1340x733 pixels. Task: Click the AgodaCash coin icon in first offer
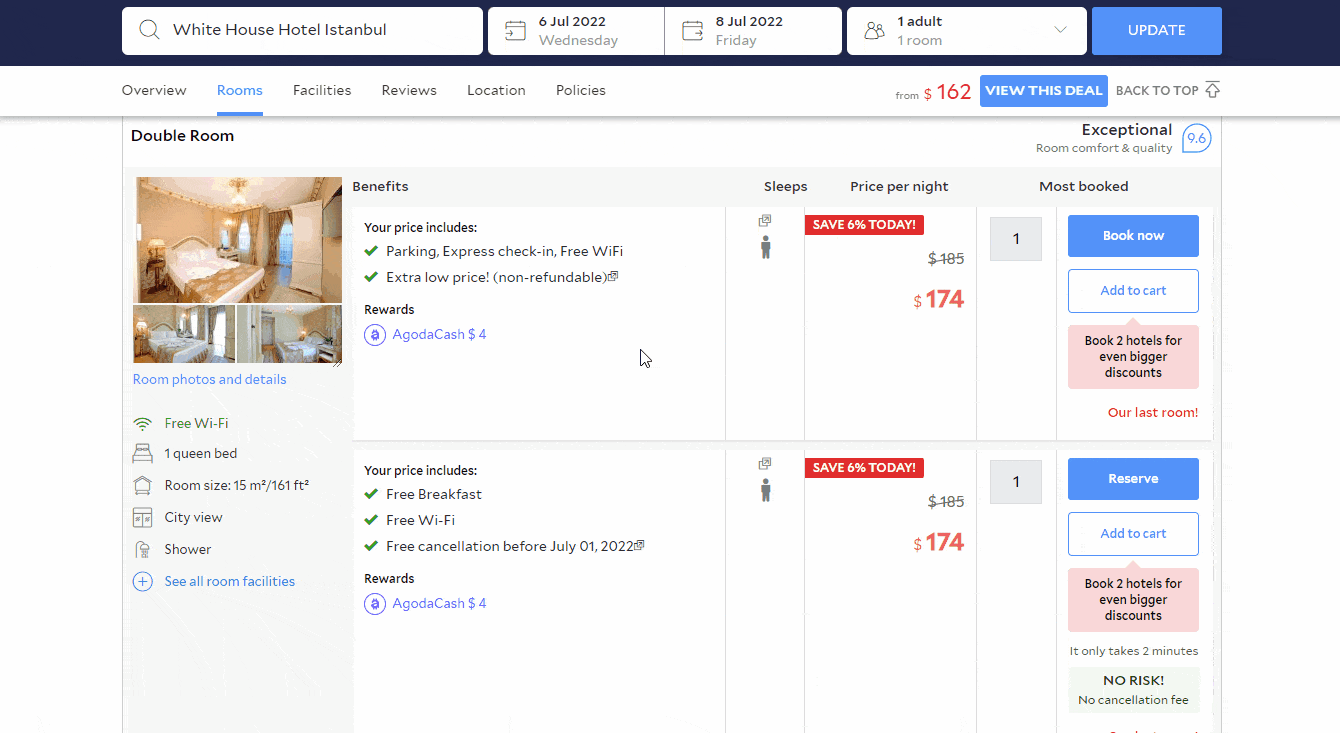375,334
